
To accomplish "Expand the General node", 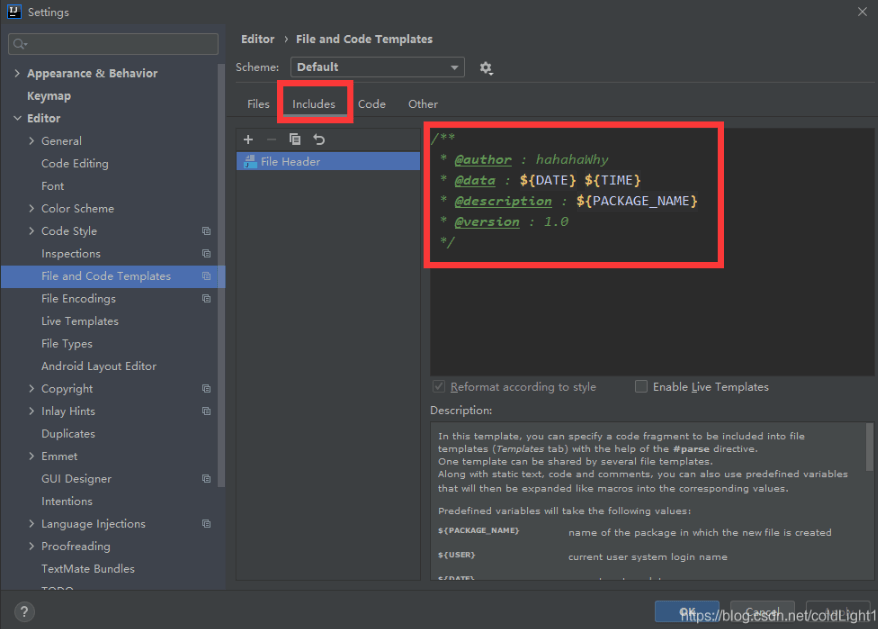I will 31,141.
